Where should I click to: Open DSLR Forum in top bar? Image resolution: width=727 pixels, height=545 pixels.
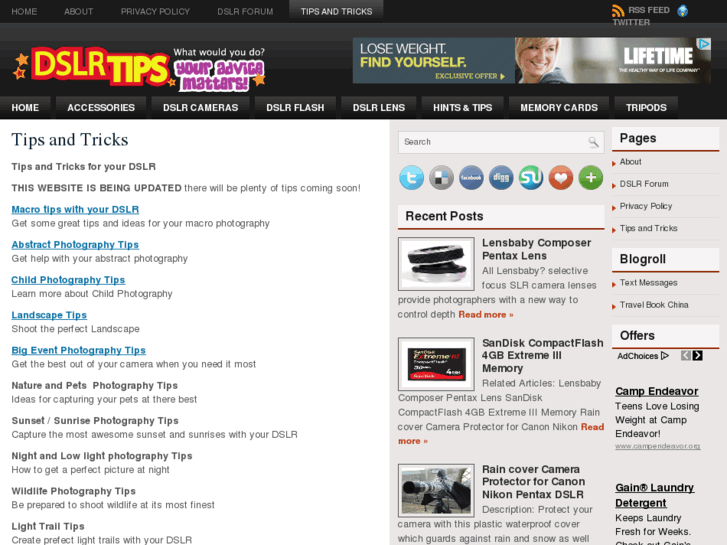click(x=245, y=12)
